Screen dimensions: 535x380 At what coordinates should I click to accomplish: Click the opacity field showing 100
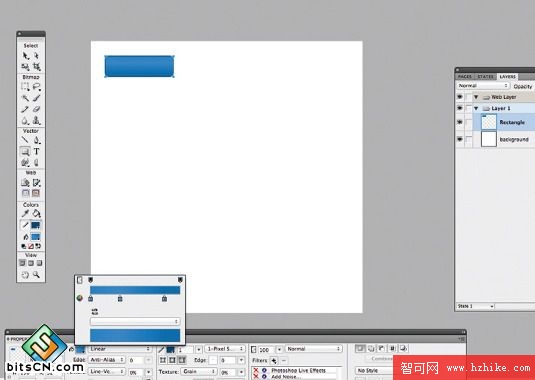[x=265, y=349]
